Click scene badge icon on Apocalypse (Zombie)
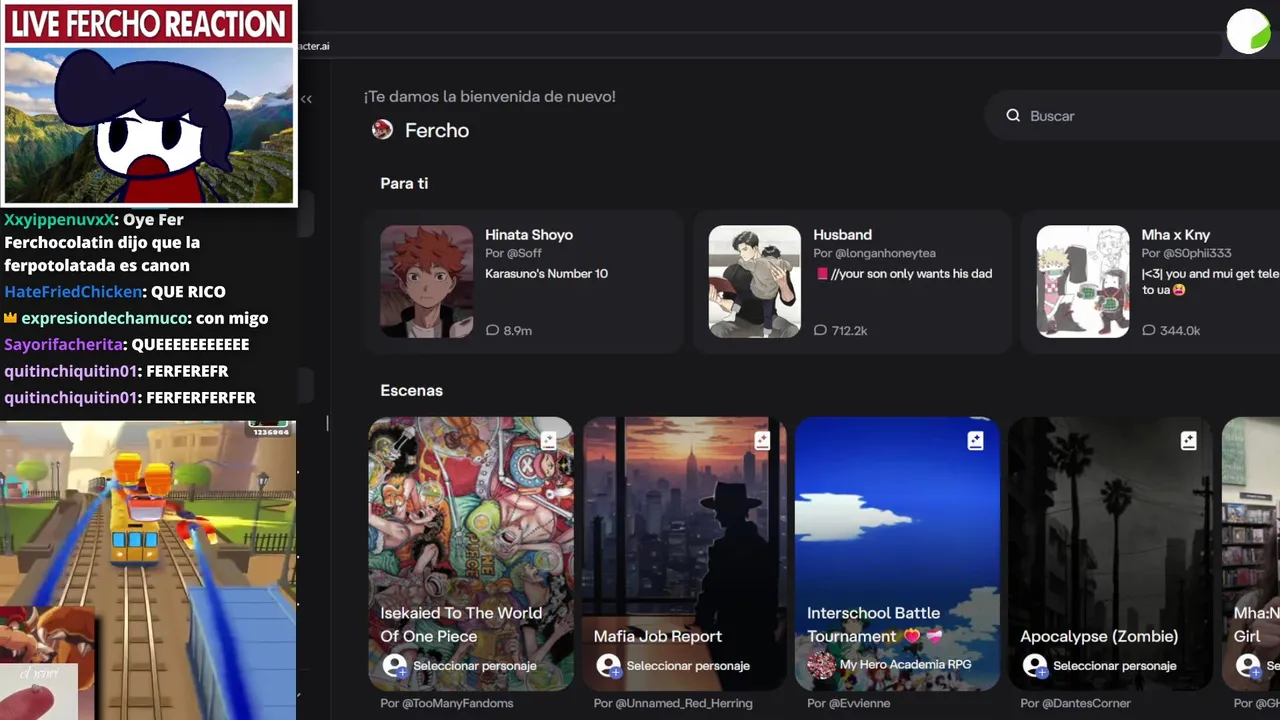The width and height of the screenshot is (1280, 720). (1188, 441)
